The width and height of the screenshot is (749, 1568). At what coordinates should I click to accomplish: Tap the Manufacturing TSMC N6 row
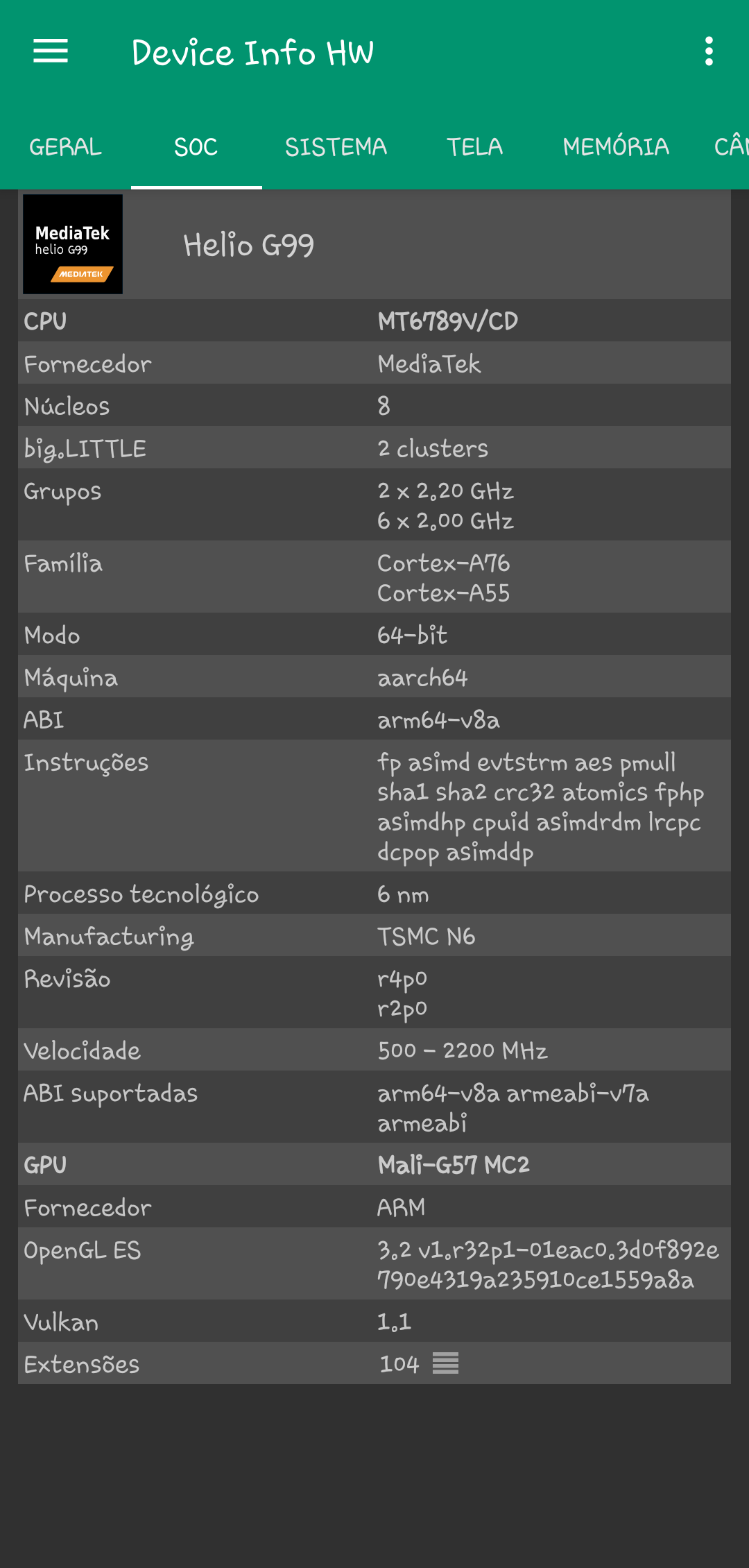click(x=374, y=936)
